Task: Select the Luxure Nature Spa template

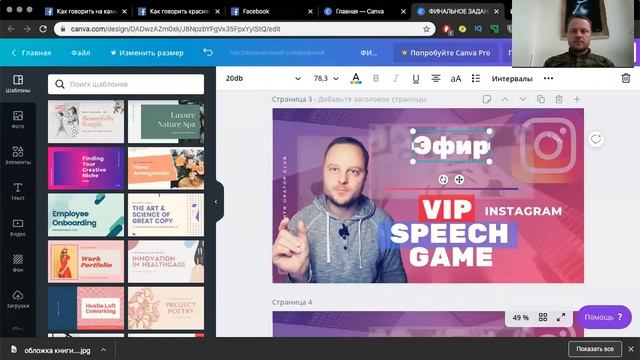Action: 166,122
